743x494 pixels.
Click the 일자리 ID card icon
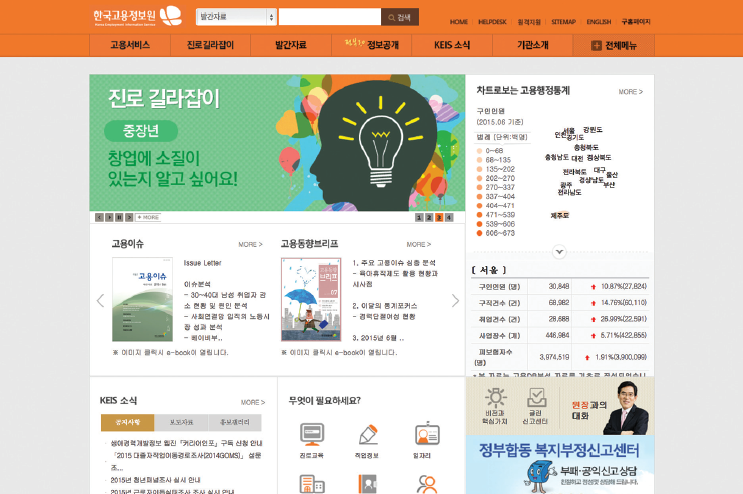click(x=427, y=434)
